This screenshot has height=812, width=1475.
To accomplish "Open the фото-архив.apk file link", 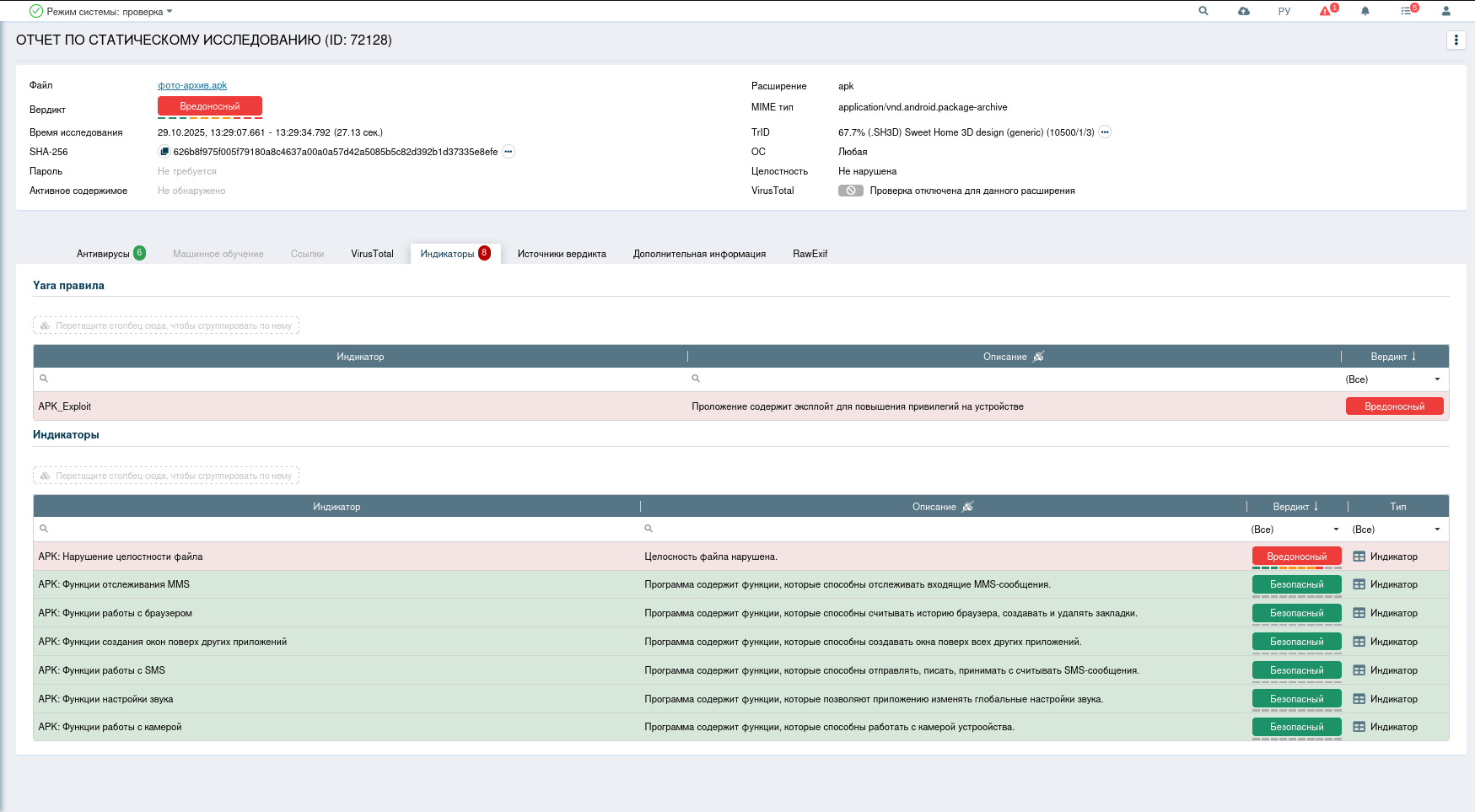I will 192,85.
